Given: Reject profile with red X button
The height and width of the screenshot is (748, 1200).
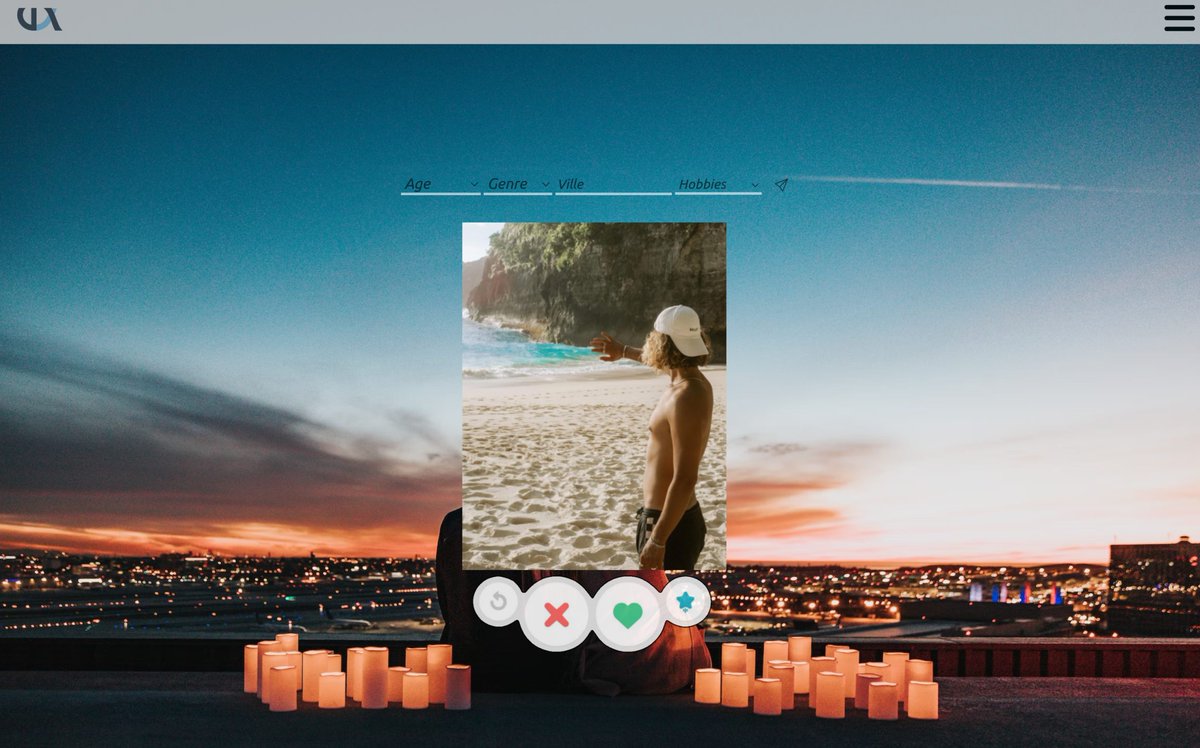Looking at the screenshot, I should pos(557,614).
